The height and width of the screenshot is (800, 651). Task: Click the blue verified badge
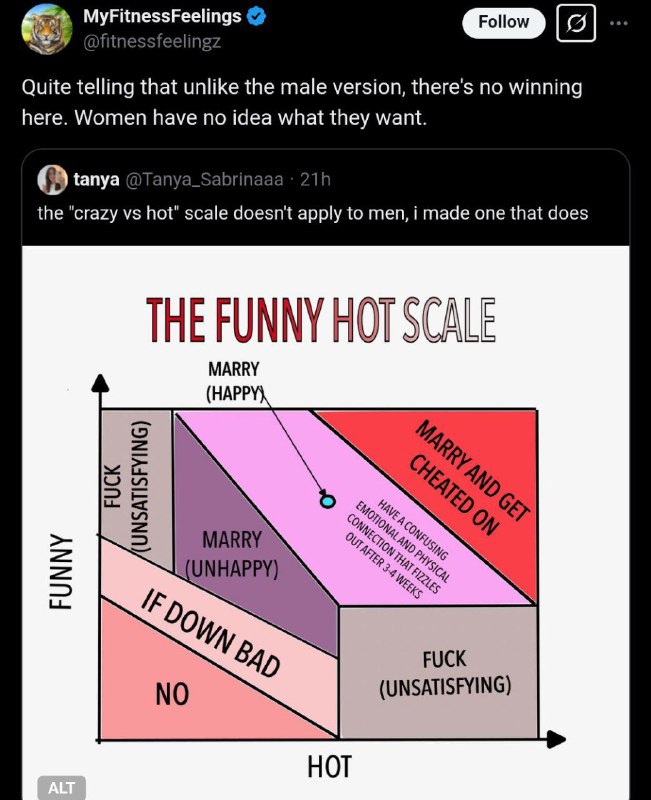[256, 17]
